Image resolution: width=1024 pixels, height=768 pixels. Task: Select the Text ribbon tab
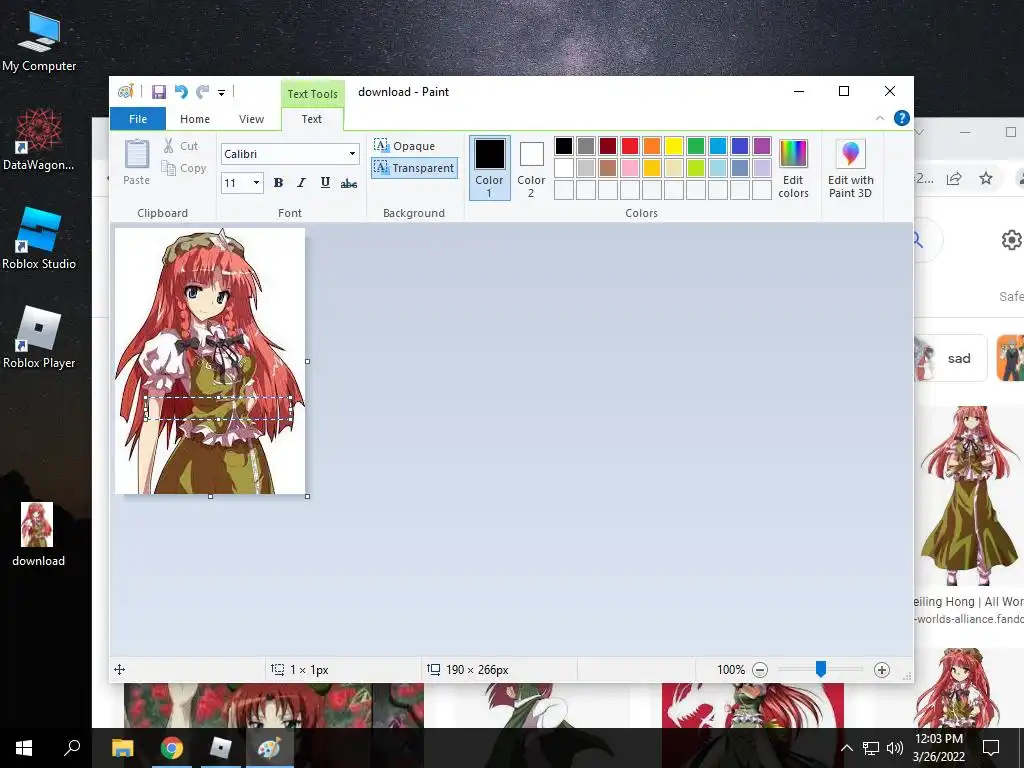[312, 119]
